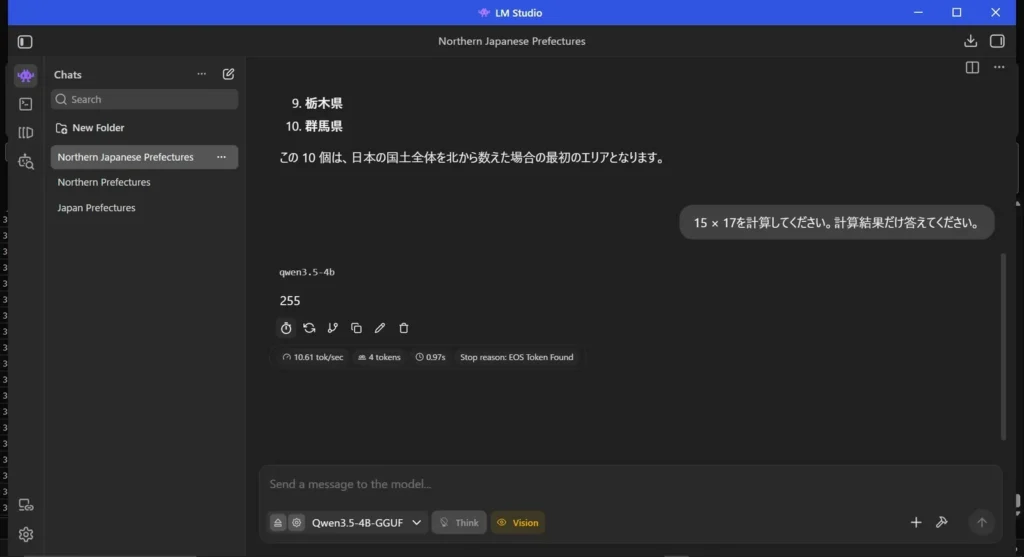Toggle the right sidebar panel icon

tap(997, 41)
